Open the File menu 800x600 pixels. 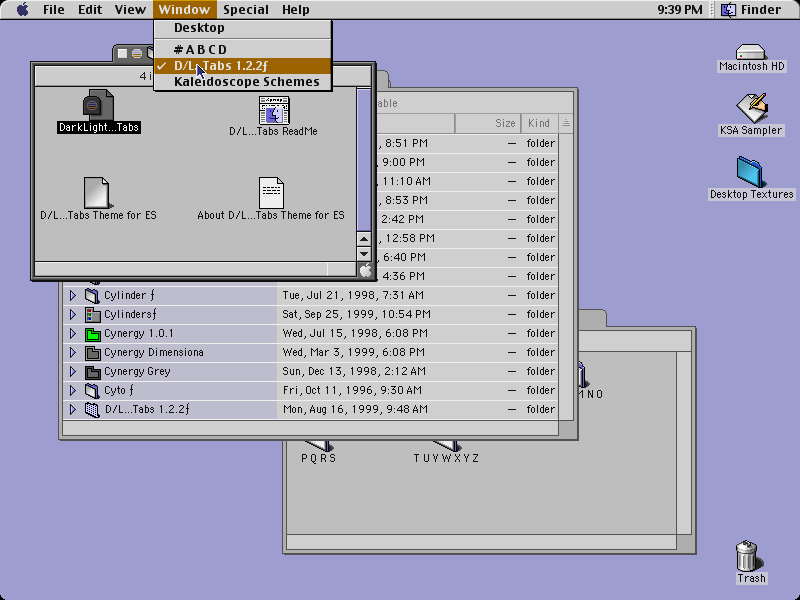[x=54, y=10]
